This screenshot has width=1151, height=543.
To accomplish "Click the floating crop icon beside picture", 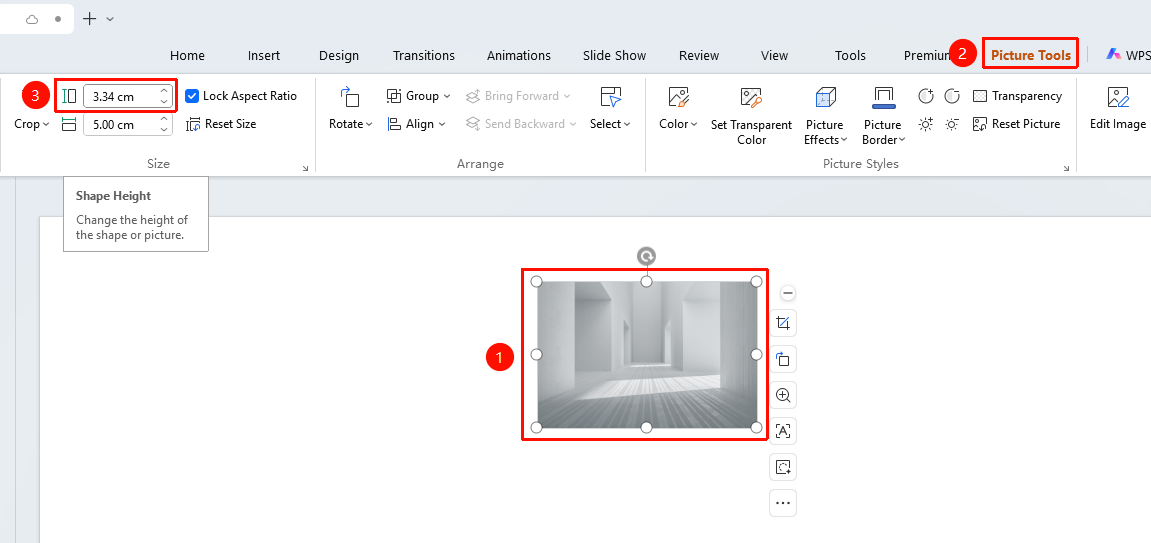I will click(783, 323).
